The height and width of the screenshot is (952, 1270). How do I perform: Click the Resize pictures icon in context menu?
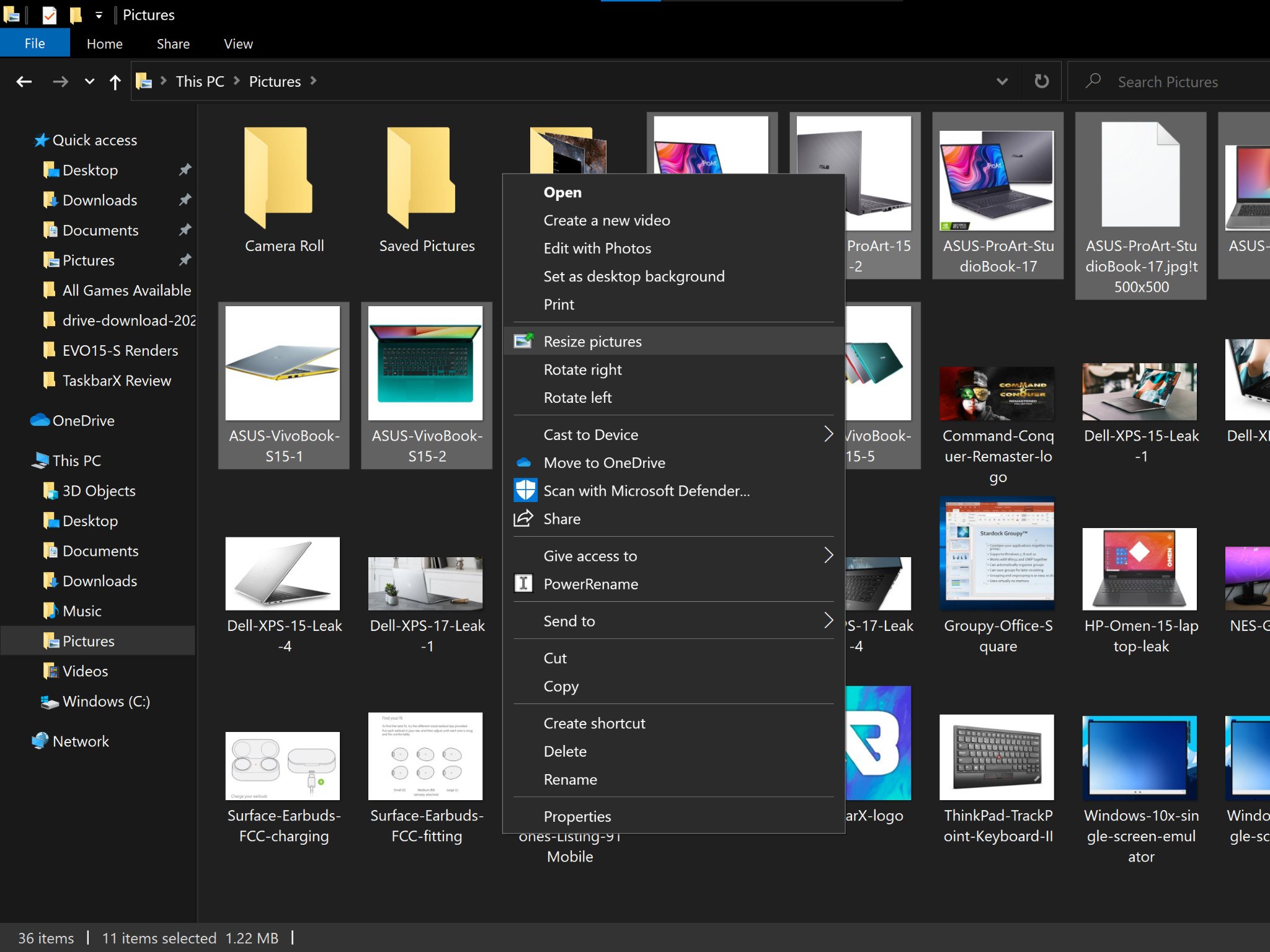524,341
